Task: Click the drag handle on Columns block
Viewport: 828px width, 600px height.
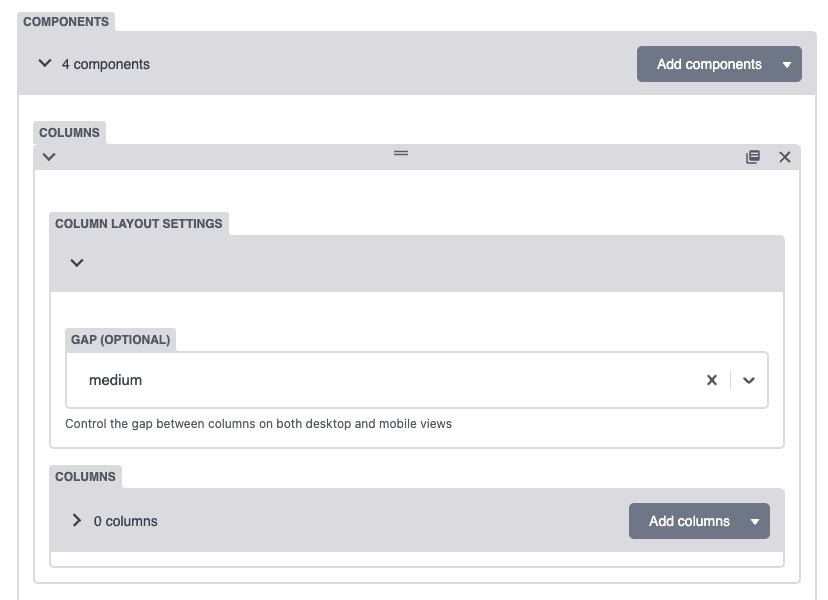Action: coord(401,153)
